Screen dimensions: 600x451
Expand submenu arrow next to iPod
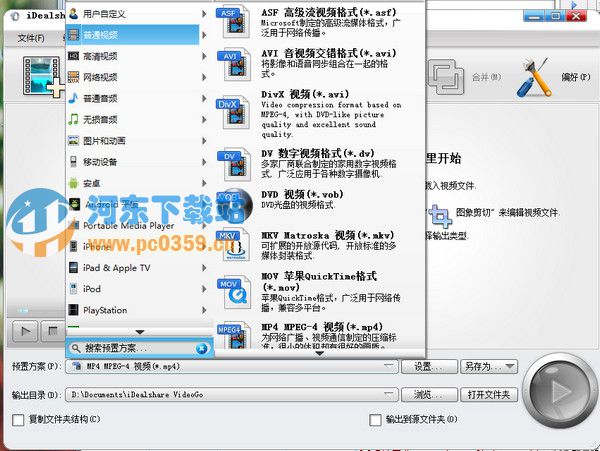(x=204, y=289)
